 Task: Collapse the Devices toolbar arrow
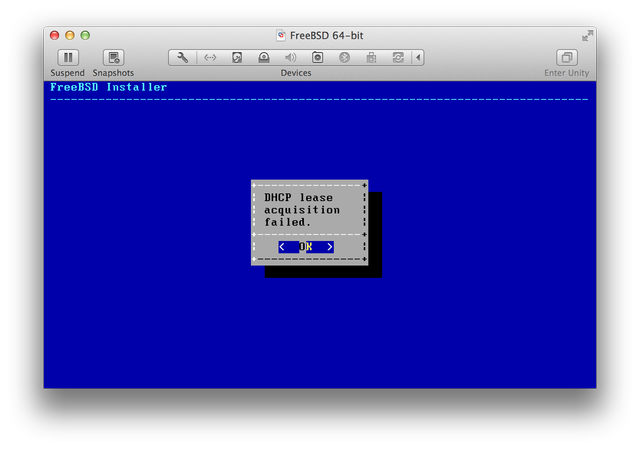tap(418, 58)
